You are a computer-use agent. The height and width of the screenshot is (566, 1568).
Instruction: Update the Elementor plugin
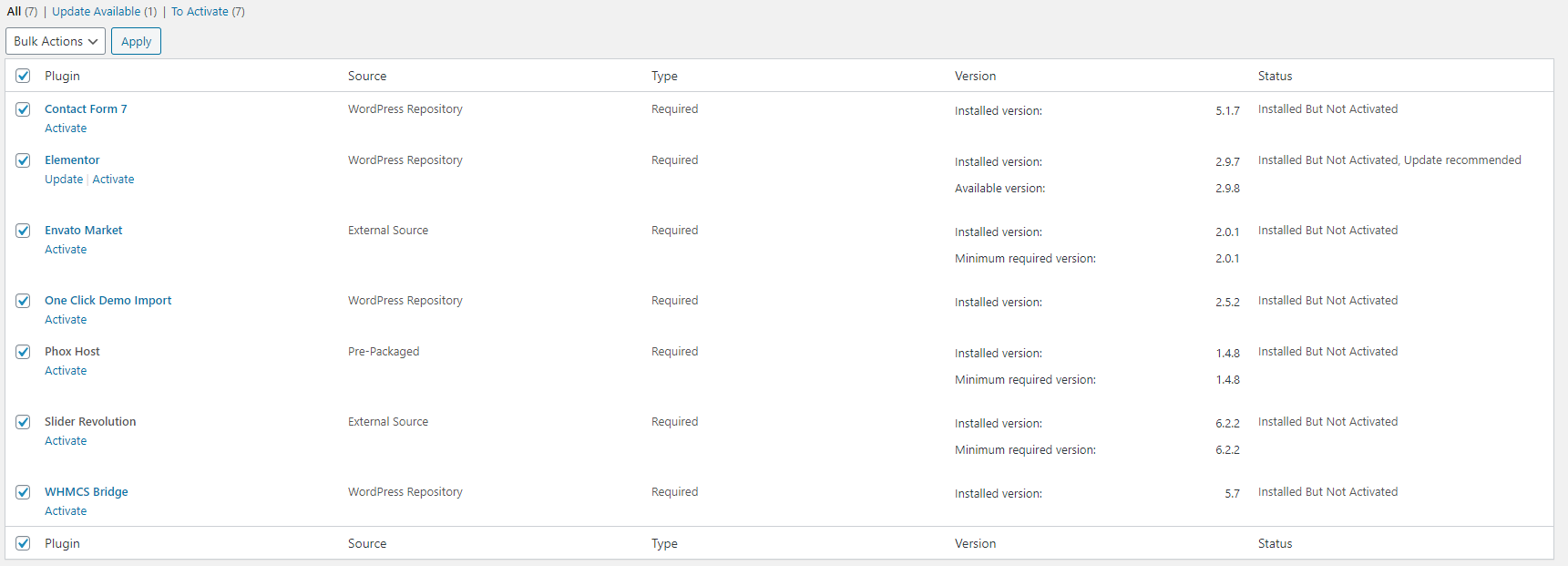64,180
